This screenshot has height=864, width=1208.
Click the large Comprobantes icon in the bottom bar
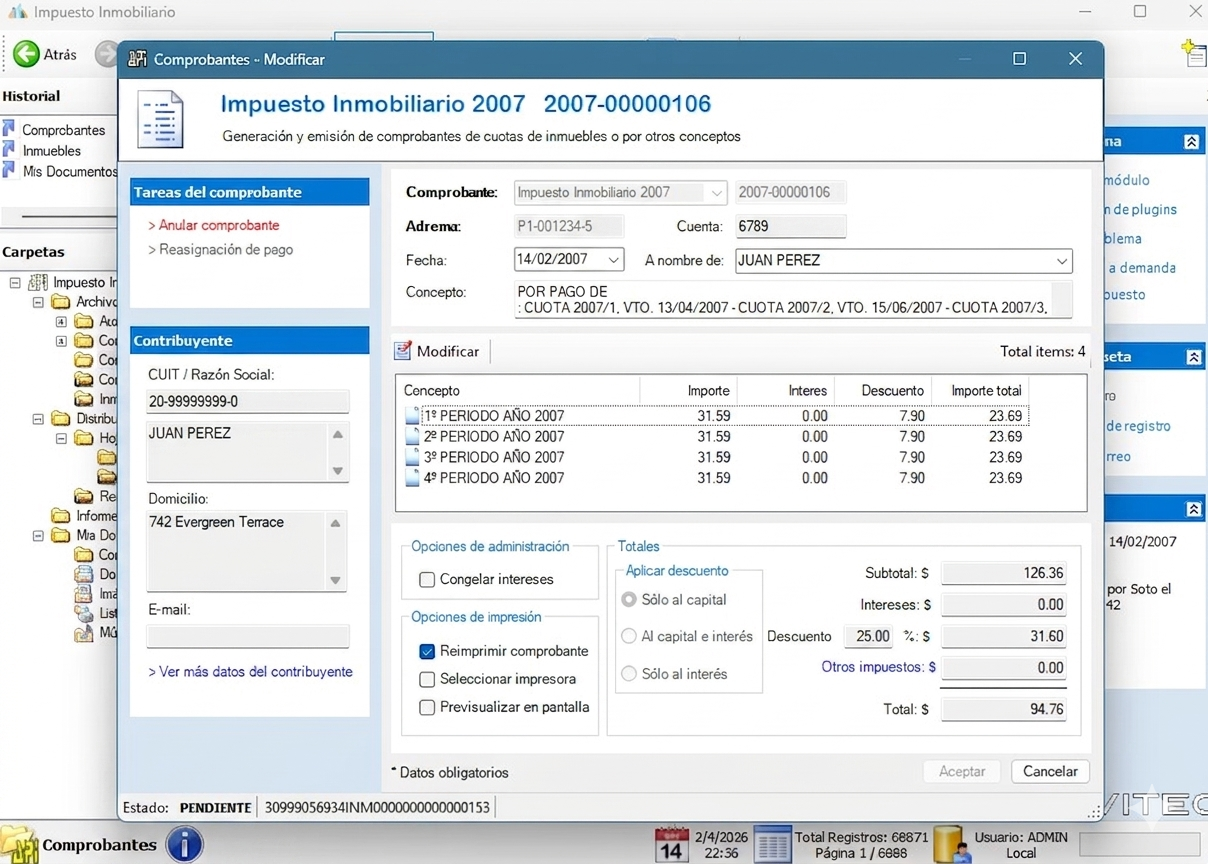pyautogui.click(x=20, y=844)
